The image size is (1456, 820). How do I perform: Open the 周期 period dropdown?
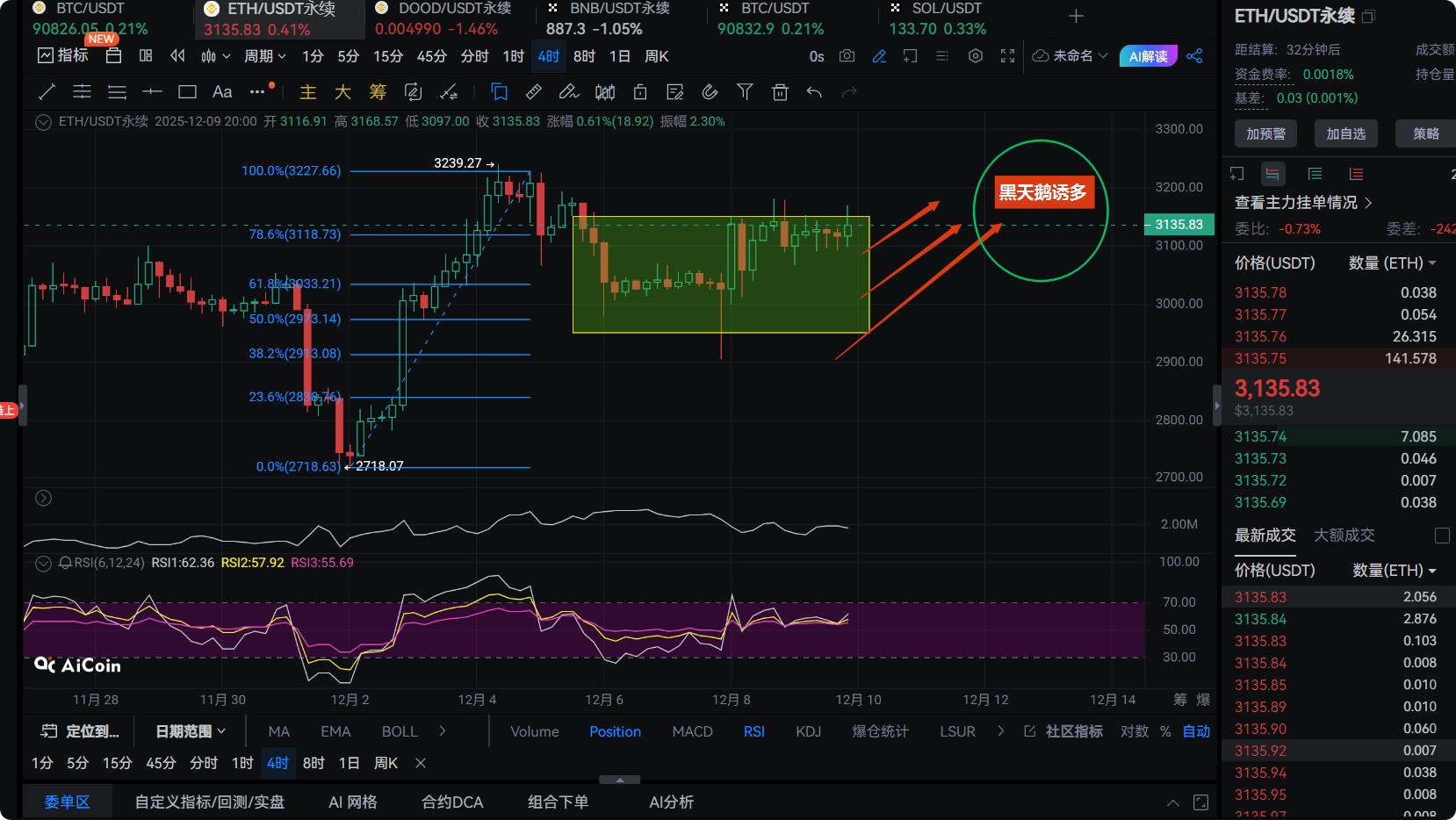264,56
